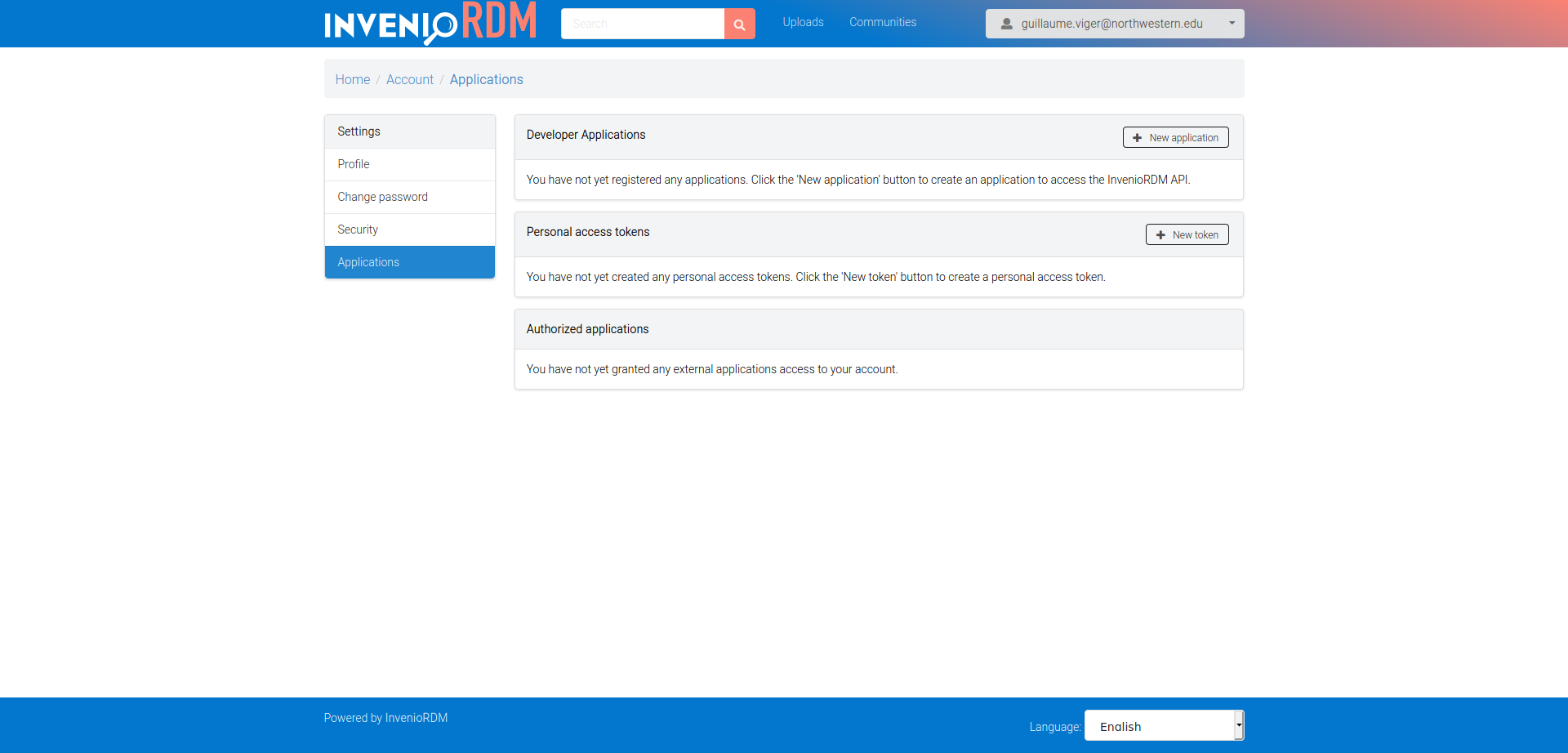Click the plus icon for New application
Screen dimensions: 1568x753
[x=1137, y=138]
